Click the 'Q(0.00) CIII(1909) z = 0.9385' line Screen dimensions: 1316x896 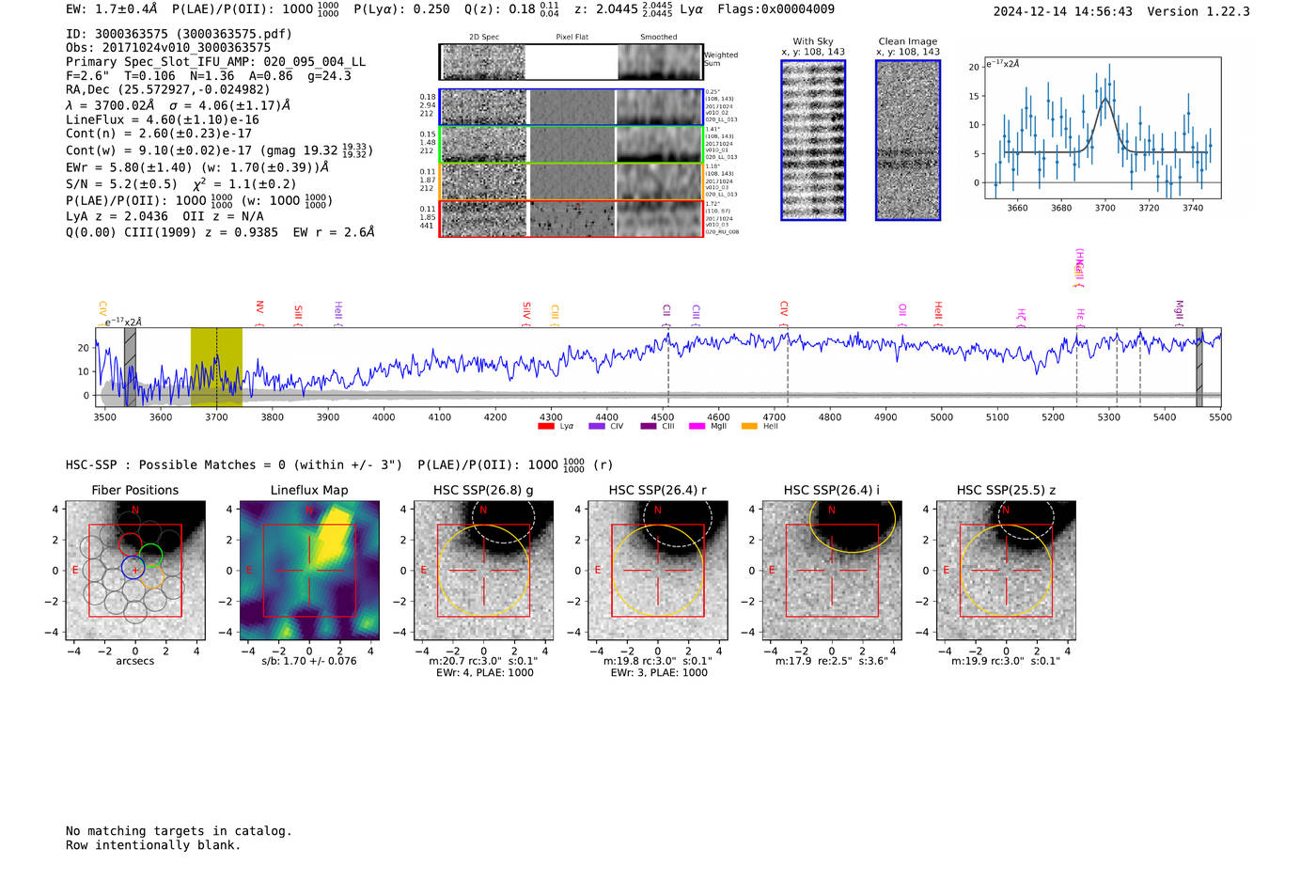pos(172,232)
